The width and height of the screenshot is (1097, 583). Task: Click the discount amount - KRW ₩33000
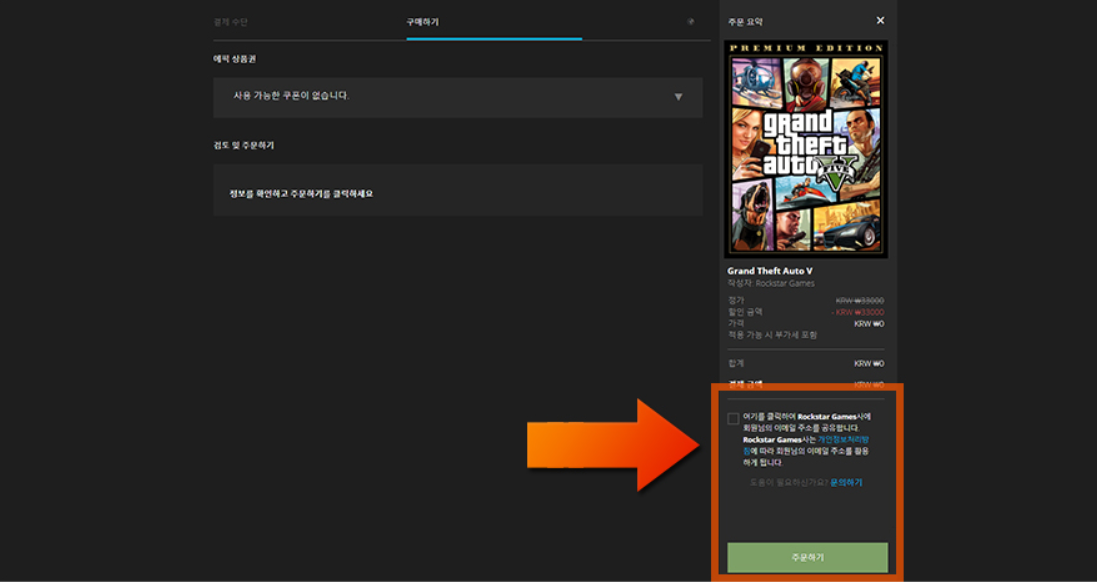858,312
